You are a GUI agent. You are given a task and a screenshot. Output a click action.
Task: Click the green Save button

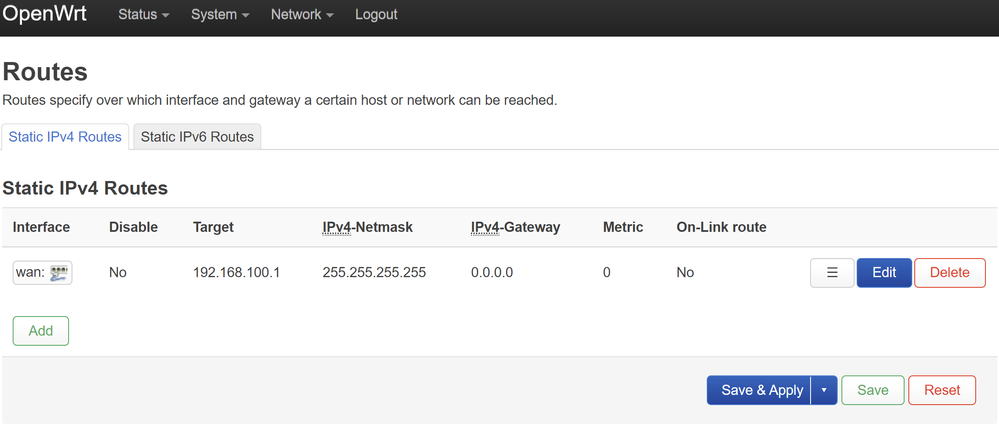[x=872, y=390]
